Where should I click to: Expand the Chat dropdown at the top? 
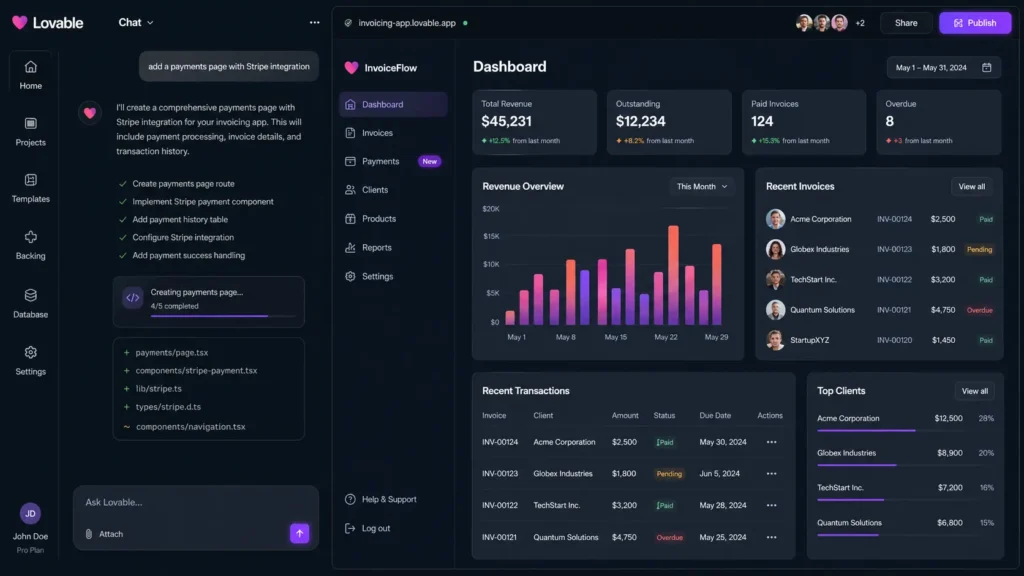click(x=135, y=22)
